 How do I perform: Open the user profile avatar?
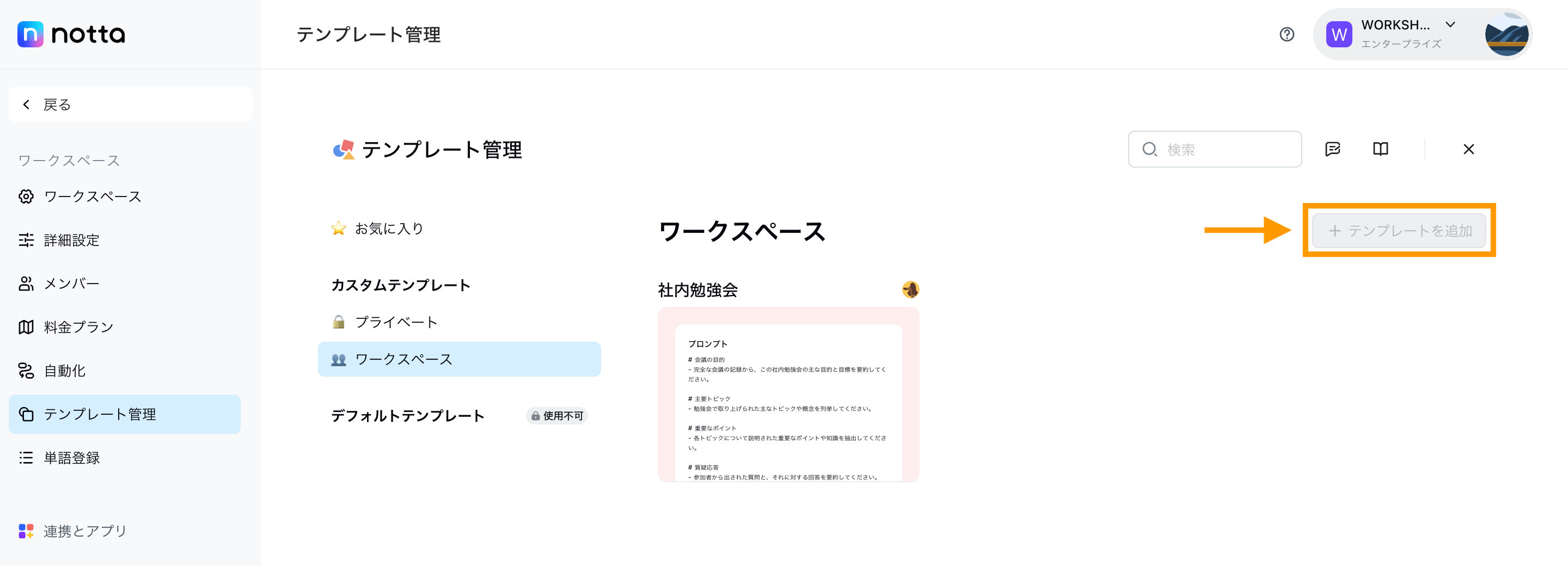tap(1506, 34)
